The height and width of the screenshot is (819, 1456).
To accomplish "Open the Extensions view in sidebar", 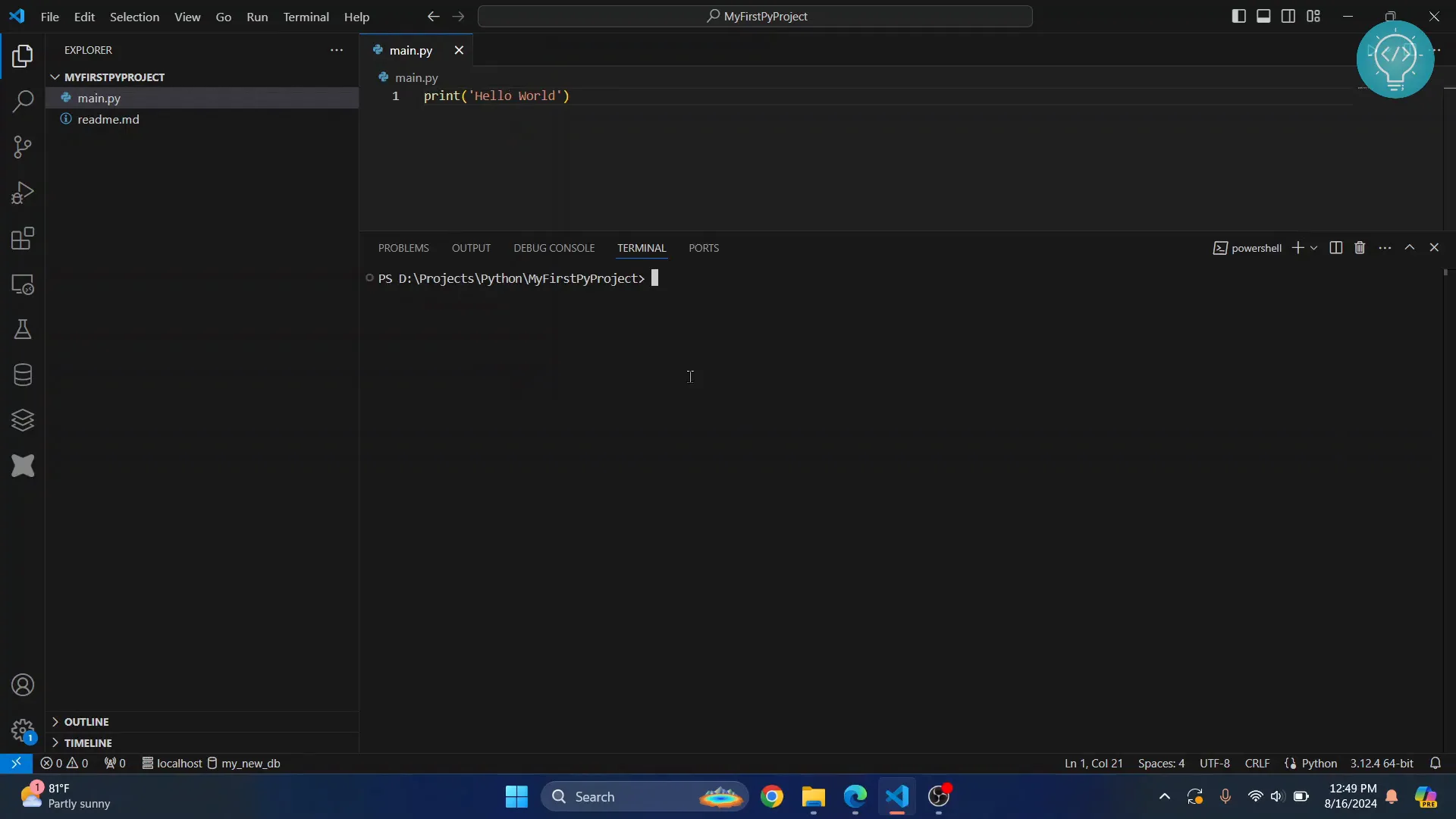I will [22, 238].
